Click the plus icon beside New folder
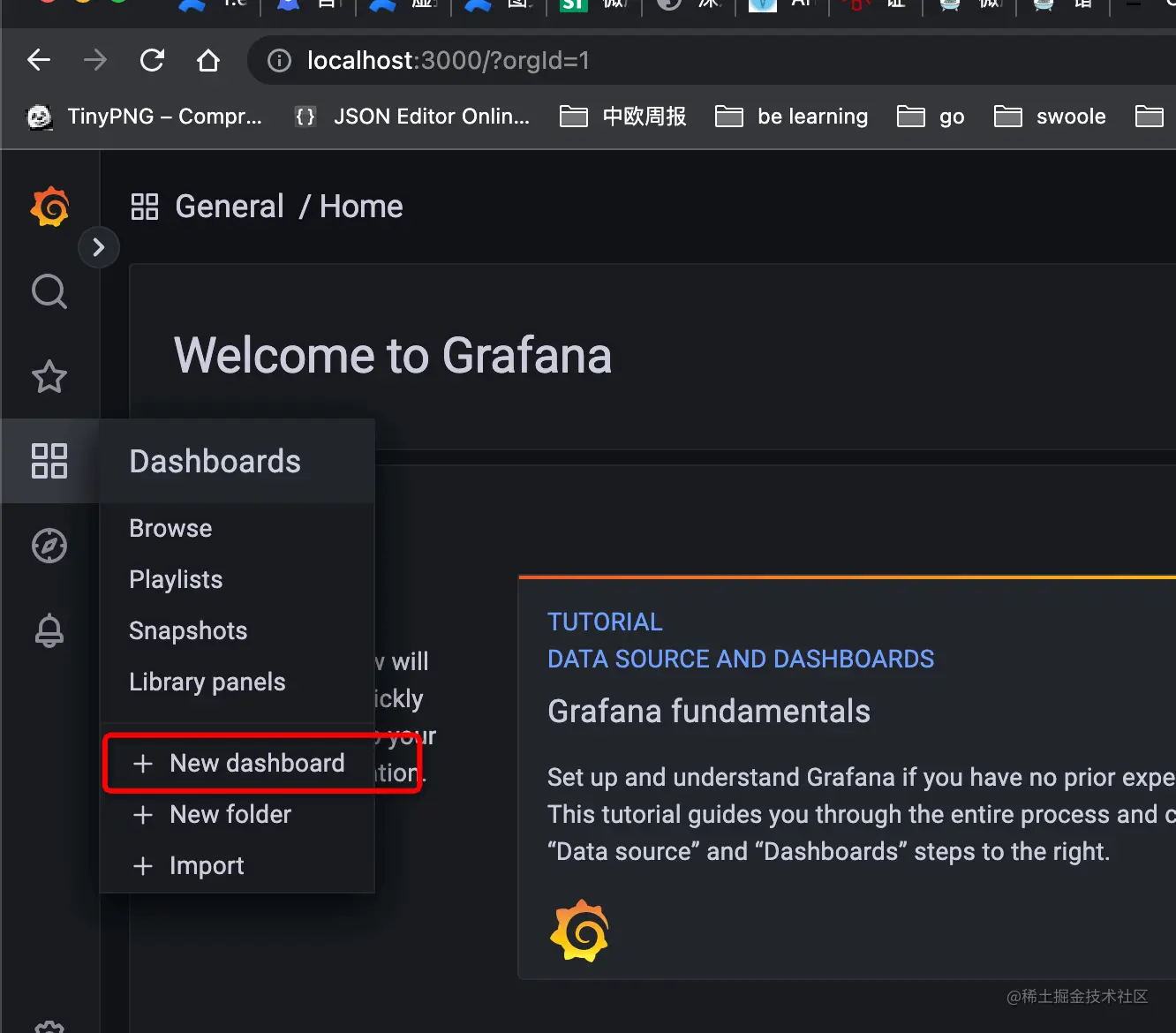Screen dimensions: 1176x1033 143,815
